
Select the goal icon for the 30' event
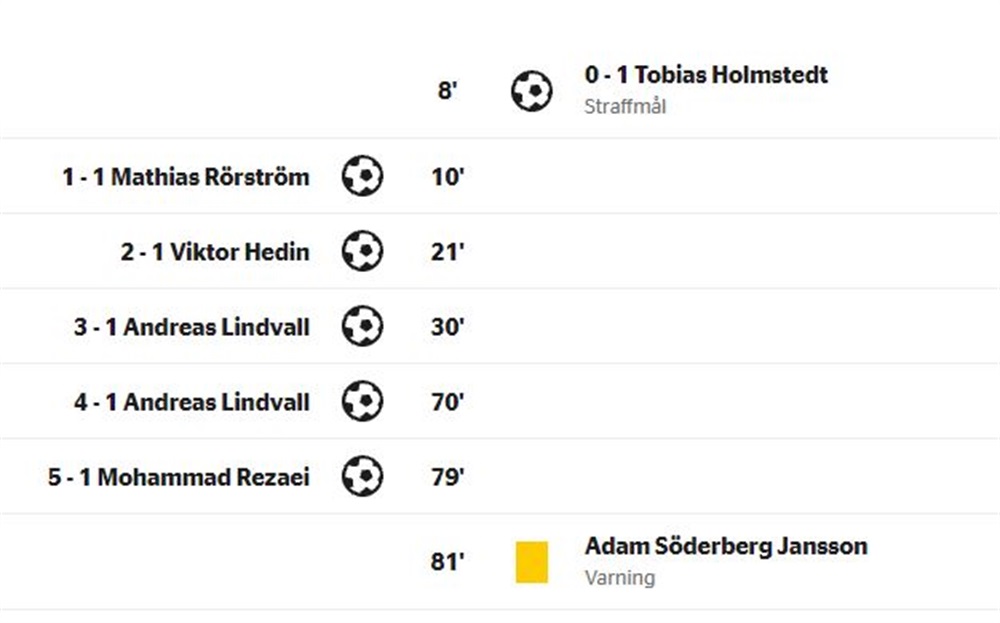coord(362,326)
